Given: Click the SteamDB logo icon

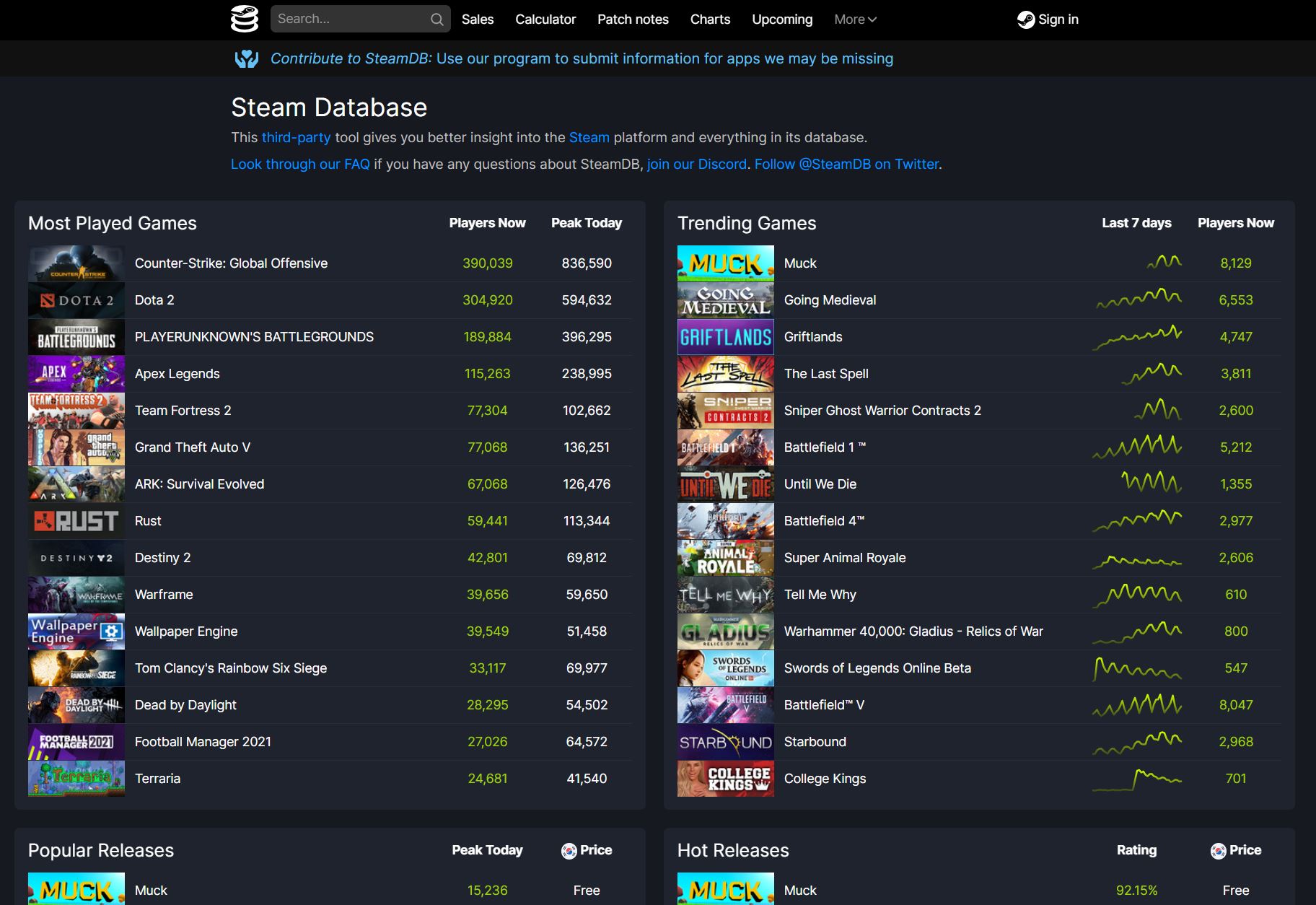Looking at the screenshot, I should 245,19.
